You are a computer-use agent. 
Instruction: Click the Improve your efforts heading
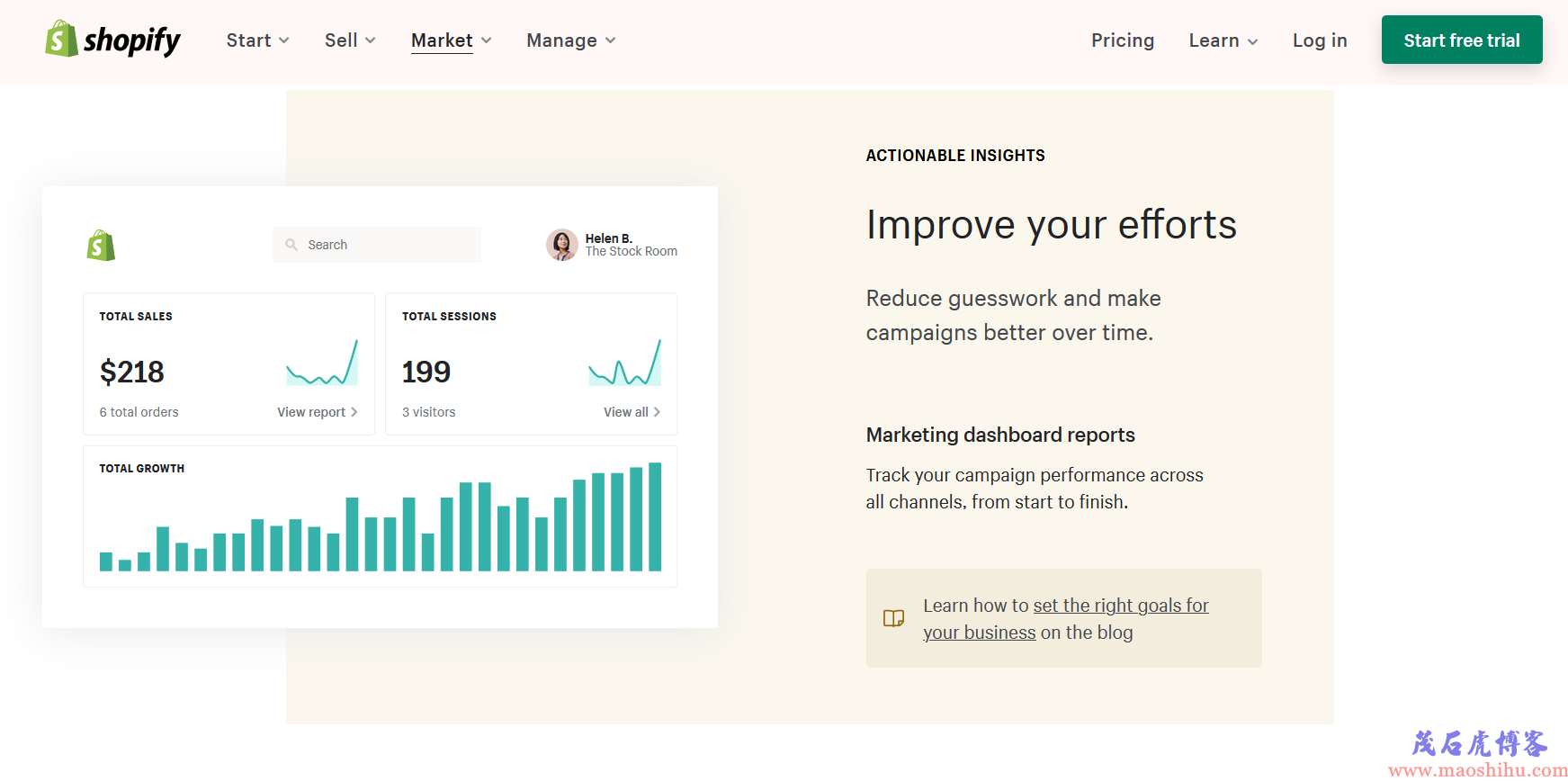(x=1052, y=225)
